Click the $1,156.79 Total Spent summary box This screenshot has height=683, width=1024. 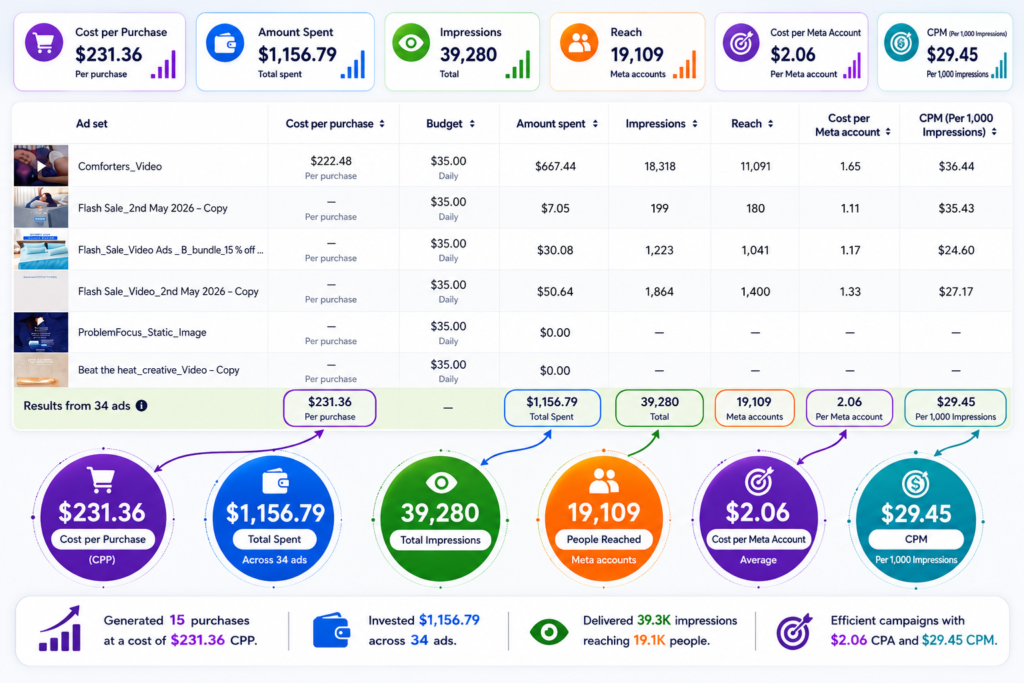pyautogui.click(x=552, y=408)
